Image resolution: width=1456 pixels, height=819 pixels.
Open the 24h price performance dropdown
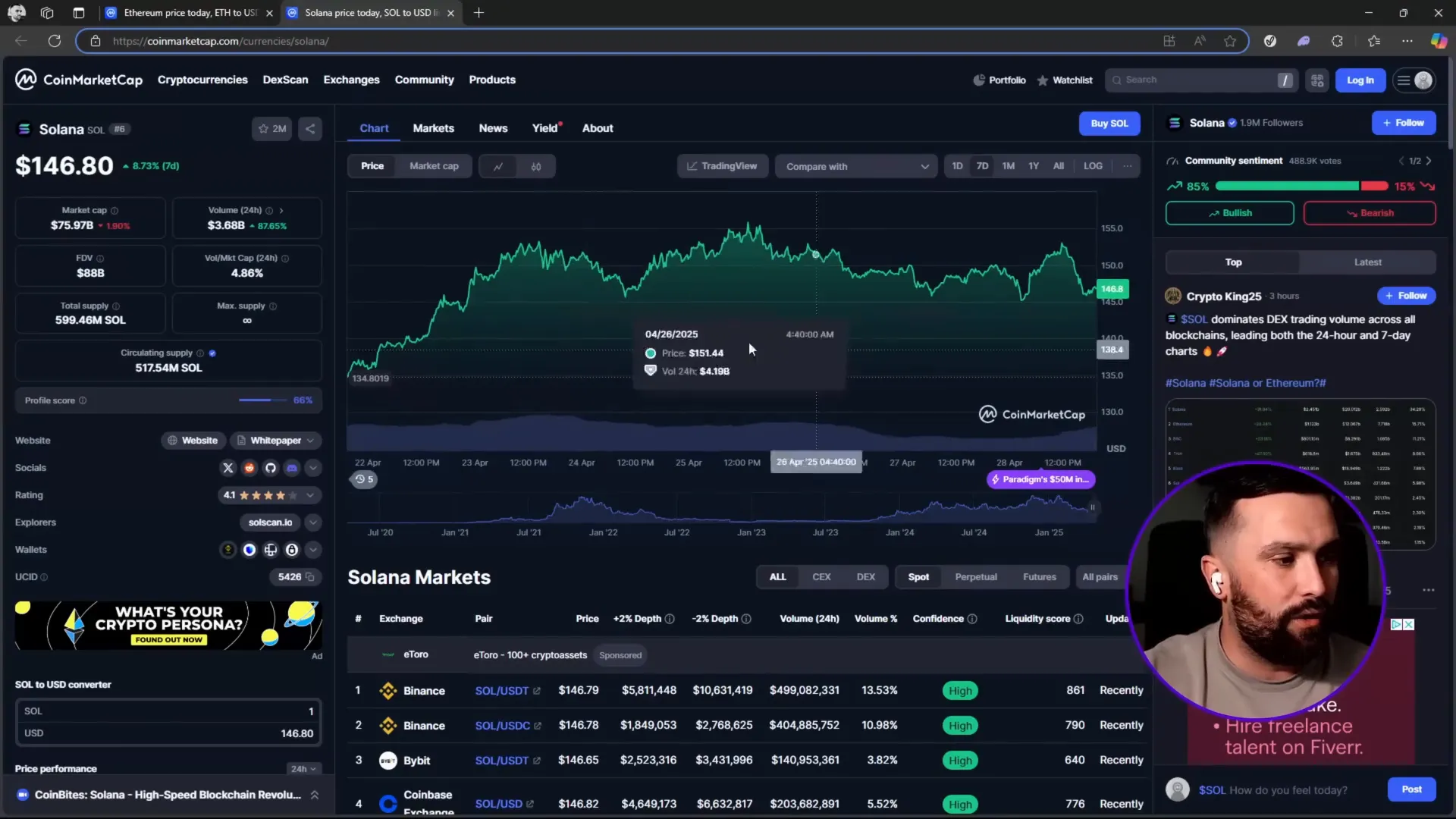[303, 769]
